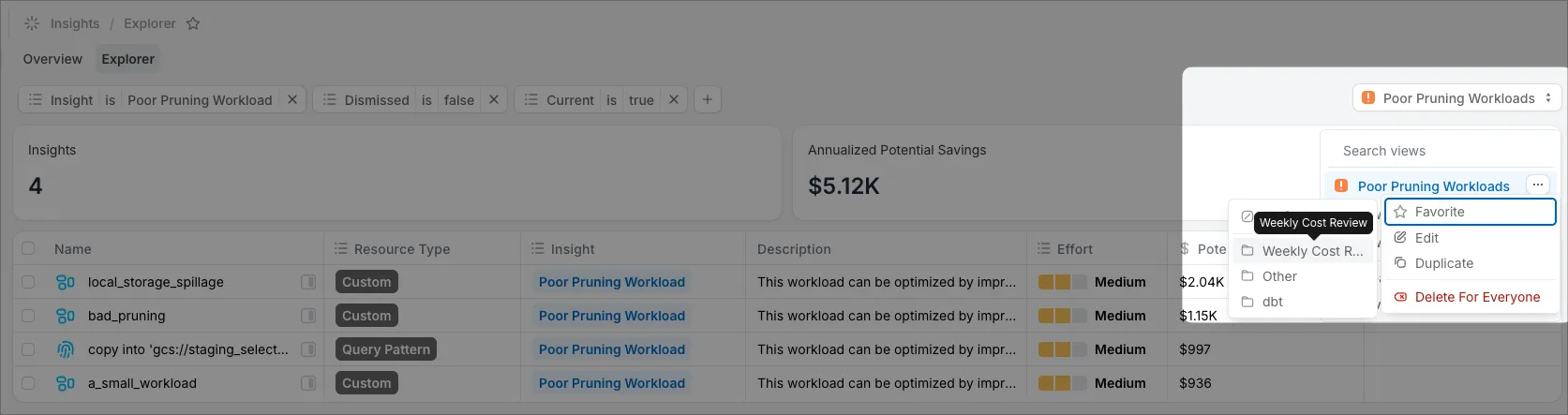Tick the a_small_workload row checkbox

(28, 383)
